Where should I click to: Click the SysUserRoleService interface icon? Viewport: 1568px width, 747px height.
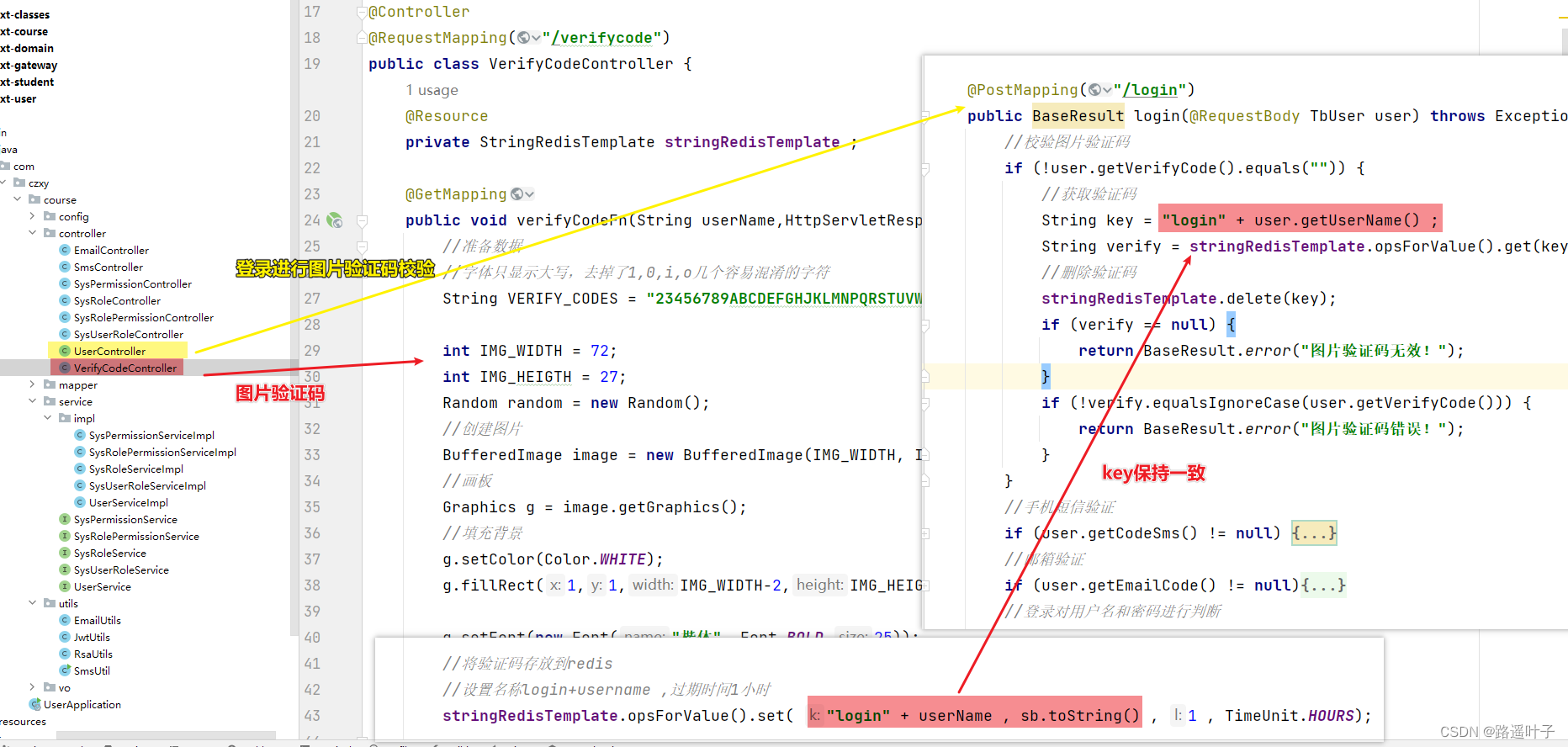click(65, 570)
